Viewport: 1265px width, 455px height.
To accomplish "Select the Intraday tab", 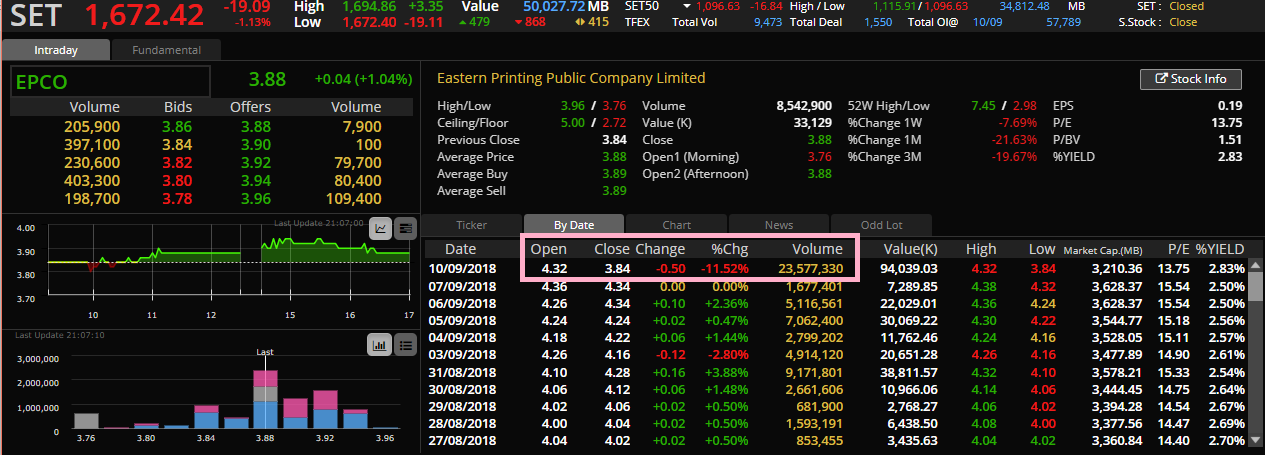I will coord(55,50).
